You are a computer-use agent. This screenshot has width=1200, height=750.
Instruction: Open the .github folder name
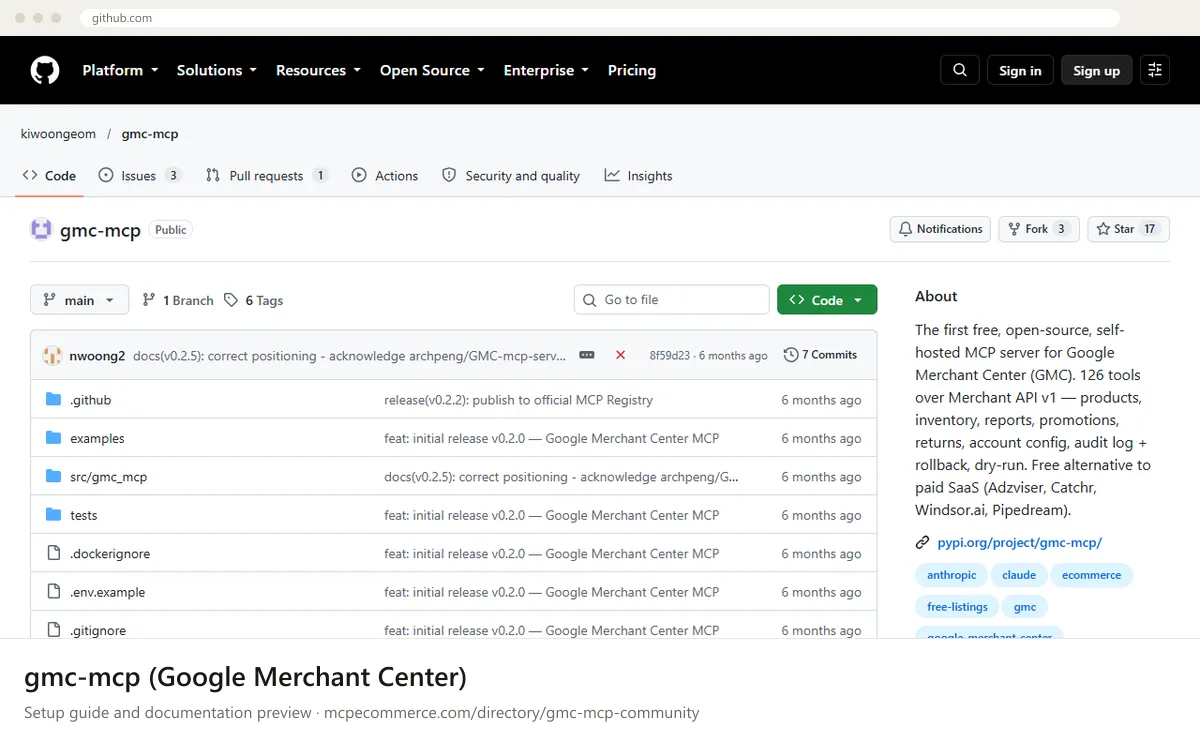(91, 400)
